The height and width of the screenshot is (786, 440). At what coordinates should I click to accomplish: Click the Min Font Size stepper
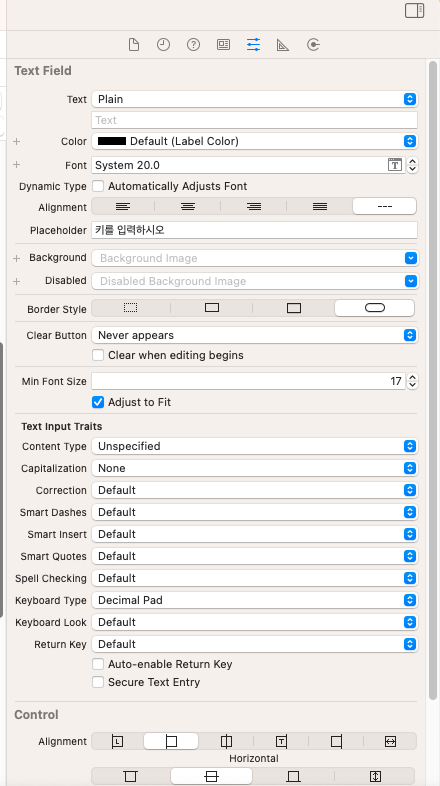click(x=412, y=381)
